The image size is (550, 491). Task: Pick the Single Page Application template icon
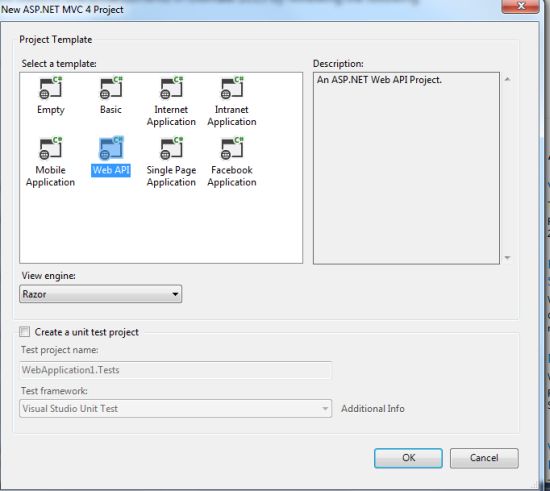(x=172, y=148)
